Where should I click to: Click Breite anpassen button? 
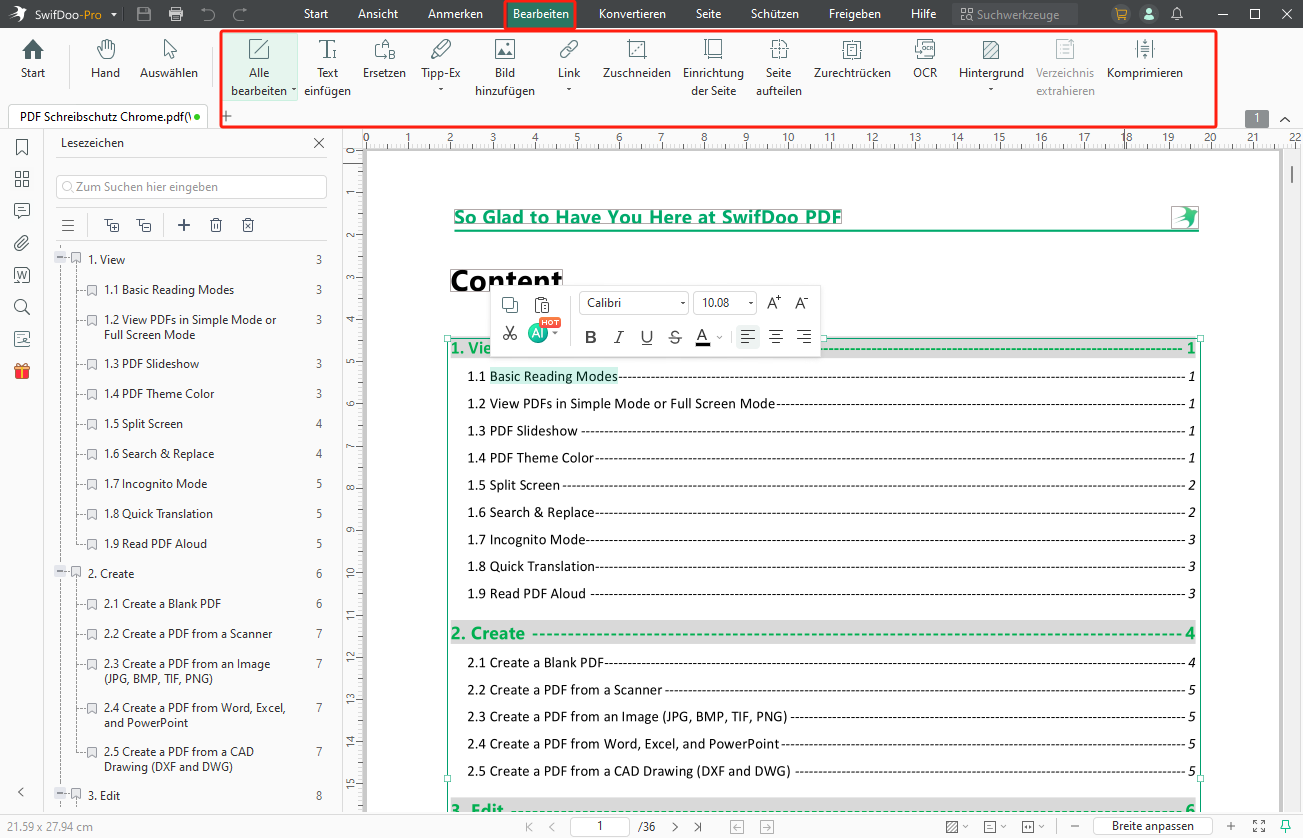(1153, 826)
